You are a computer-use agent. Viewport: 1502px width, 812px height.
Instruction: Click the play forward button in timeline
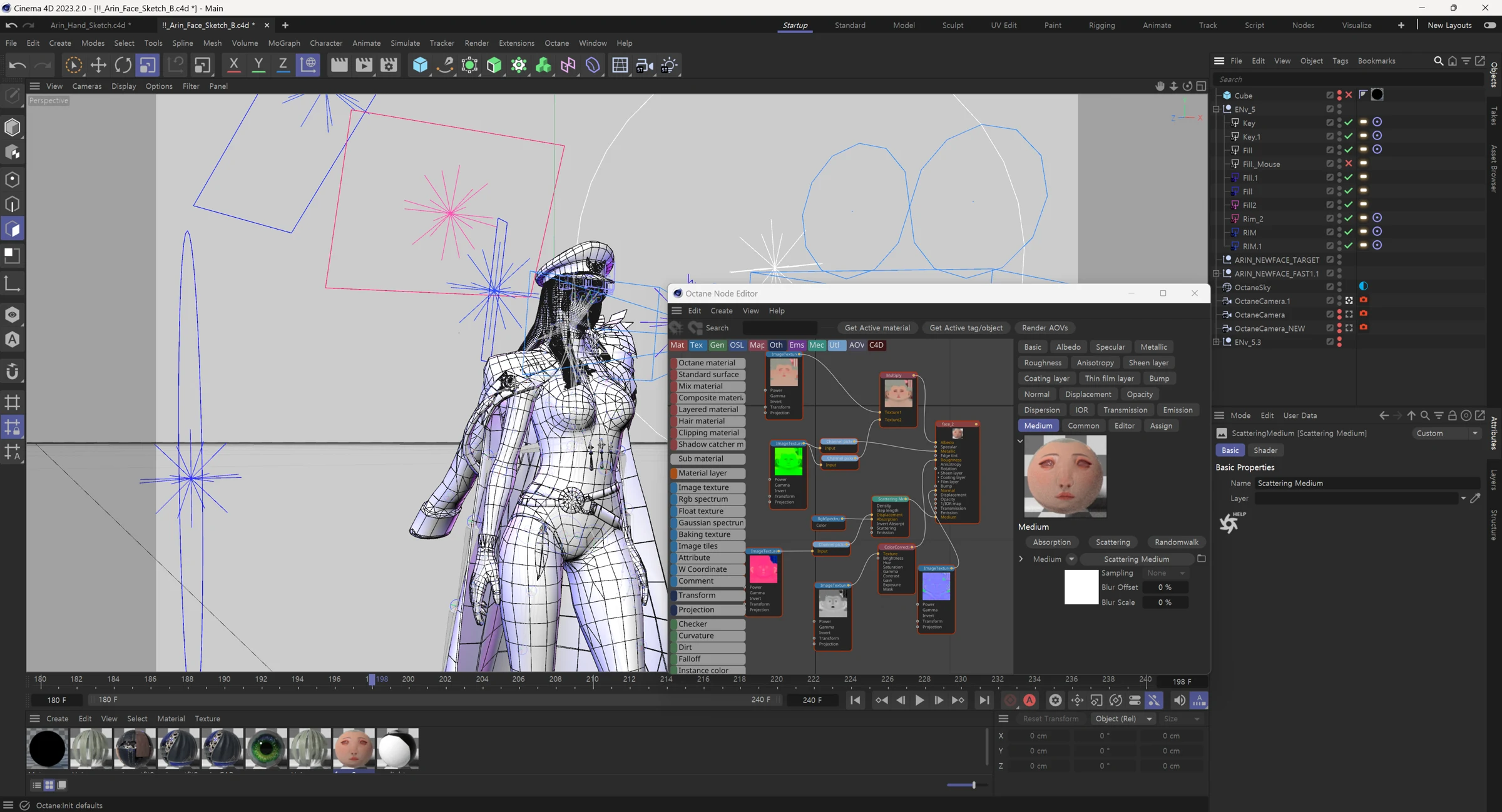[919, 700]
